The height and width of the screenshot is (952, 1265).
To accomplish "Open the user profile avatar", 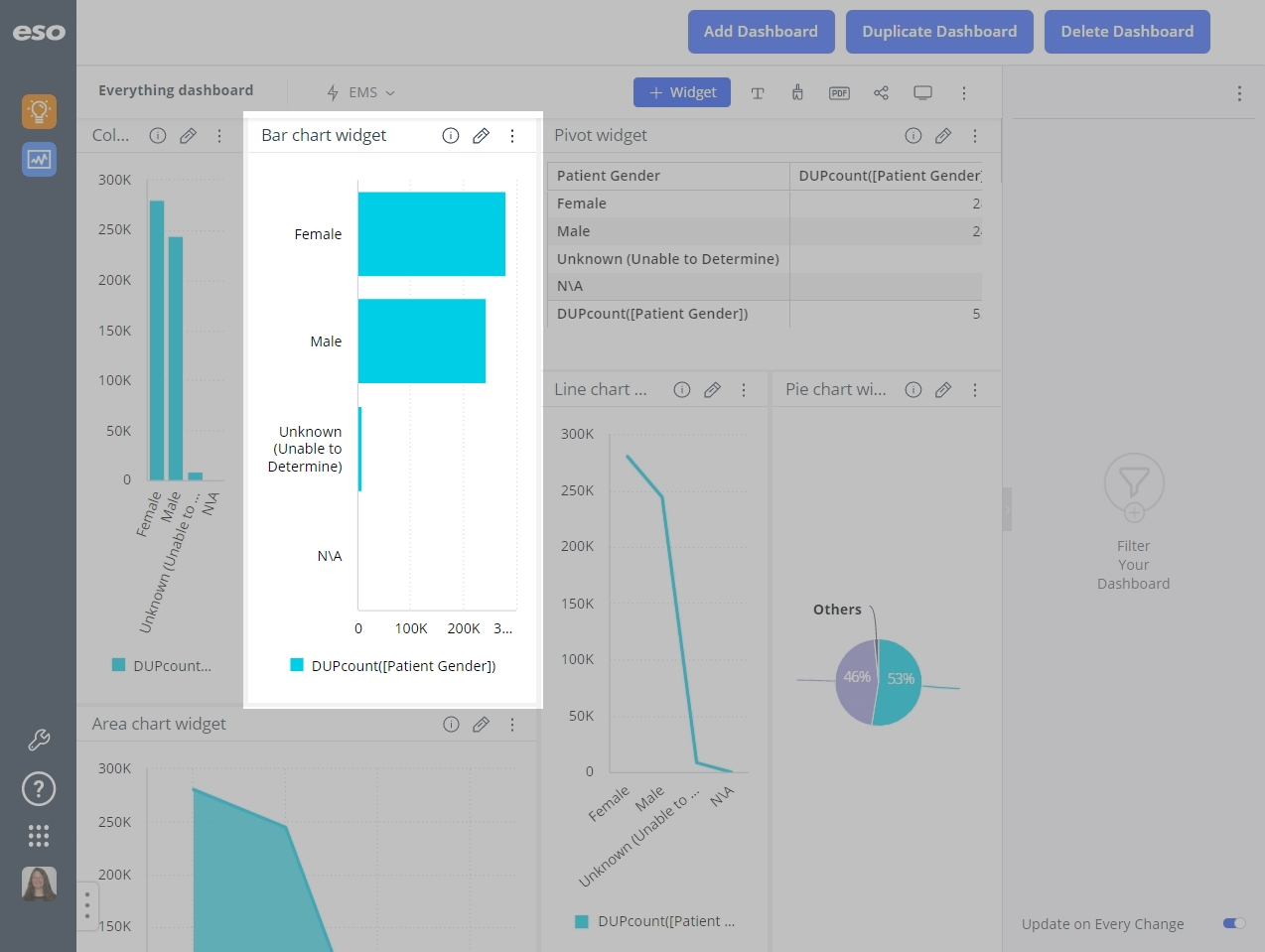I will [39, 884].
